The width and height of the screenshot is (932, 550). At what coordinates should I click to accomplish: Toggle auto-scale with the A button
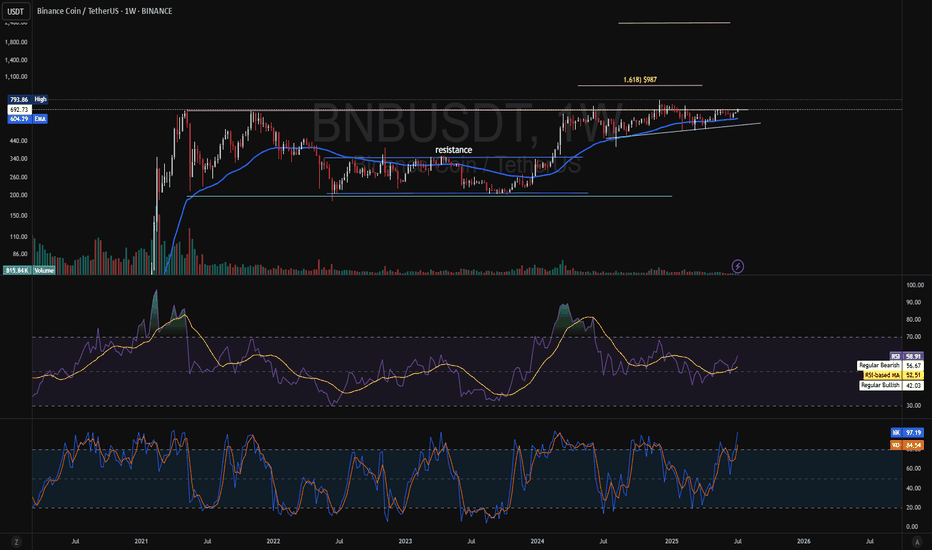916,542
